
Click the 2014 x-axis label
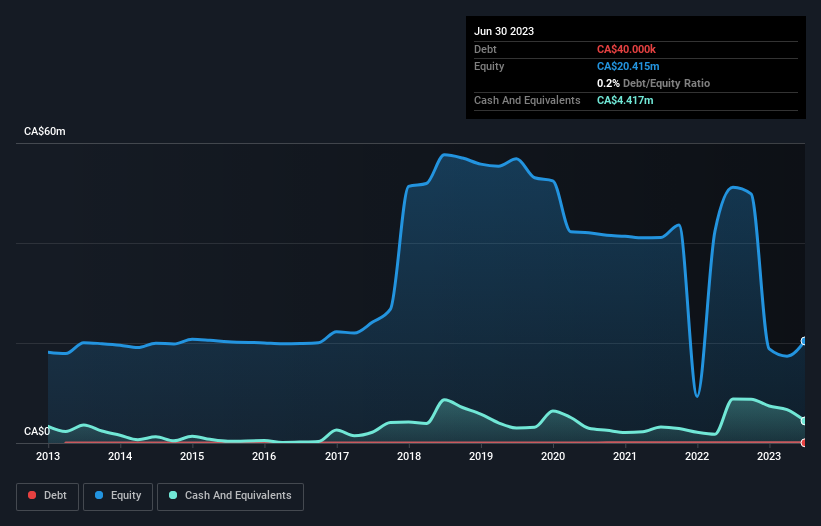120,456
